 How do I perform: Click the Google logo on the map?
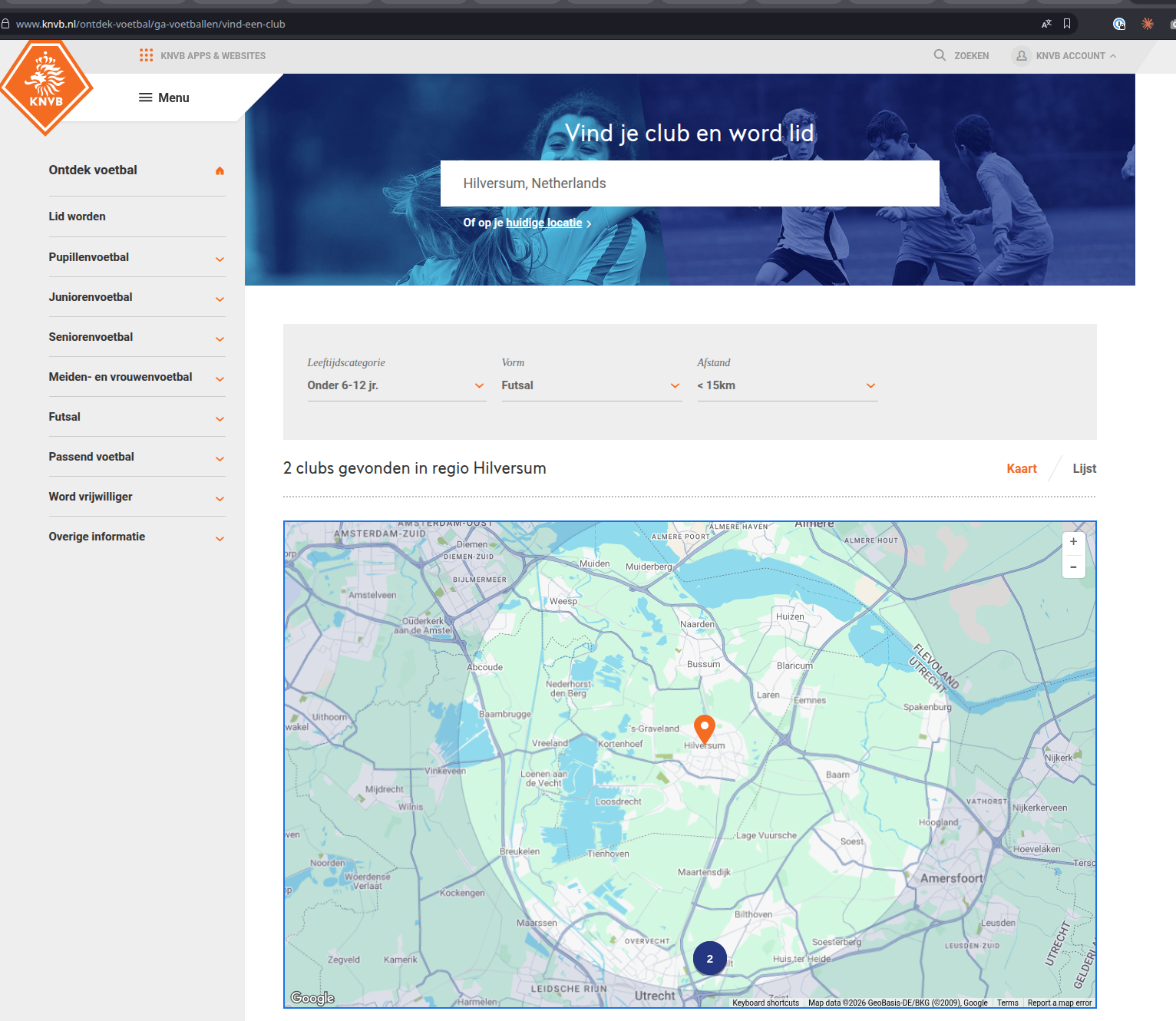pyautogui.click(x=312, y=998)
